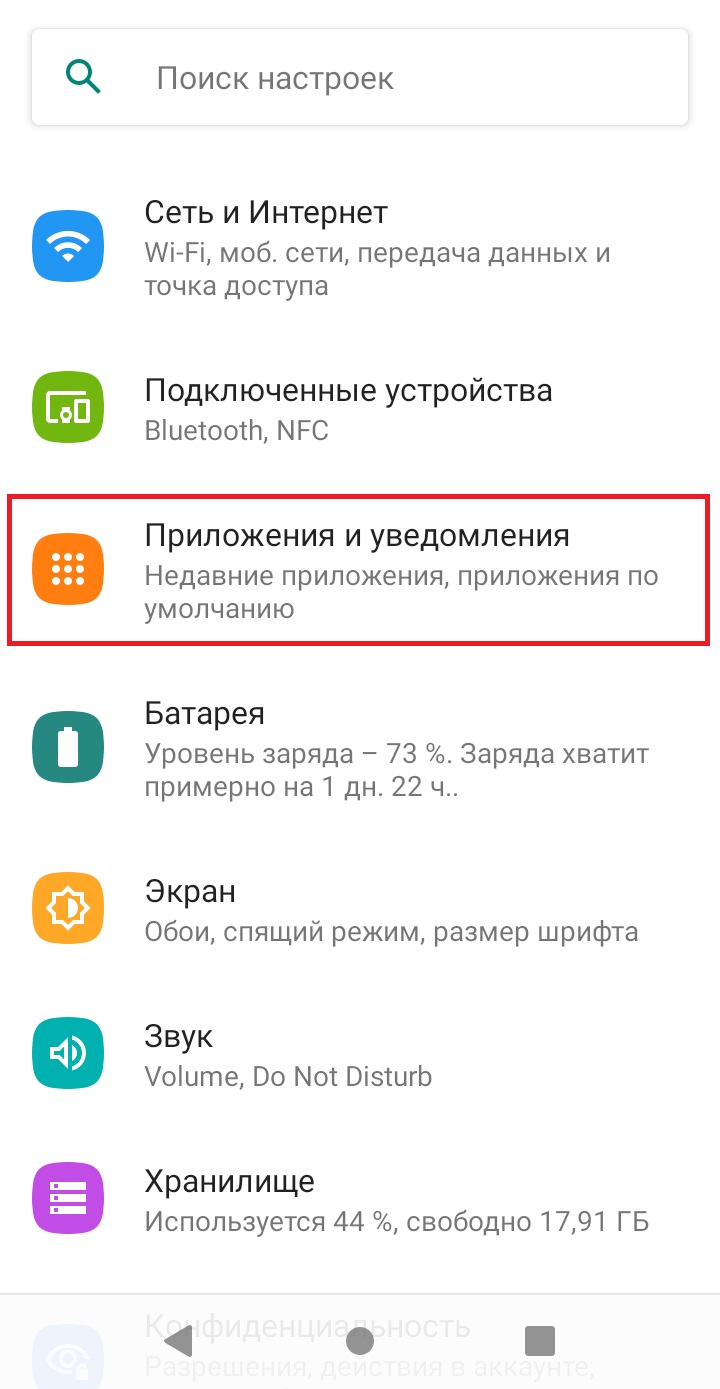Tap the sound speaker icon

(x=68, y=1053)
